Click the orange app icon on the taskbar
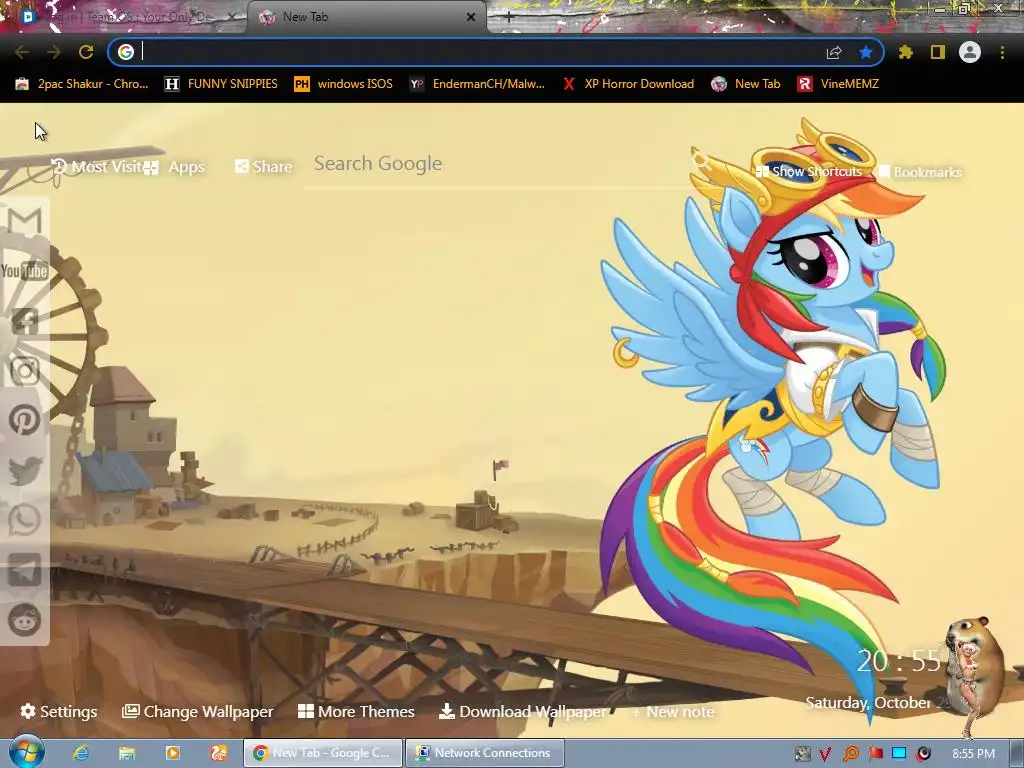Image resolution: width=1024 pixels, height=768 pixels. (x=218, y=753)
